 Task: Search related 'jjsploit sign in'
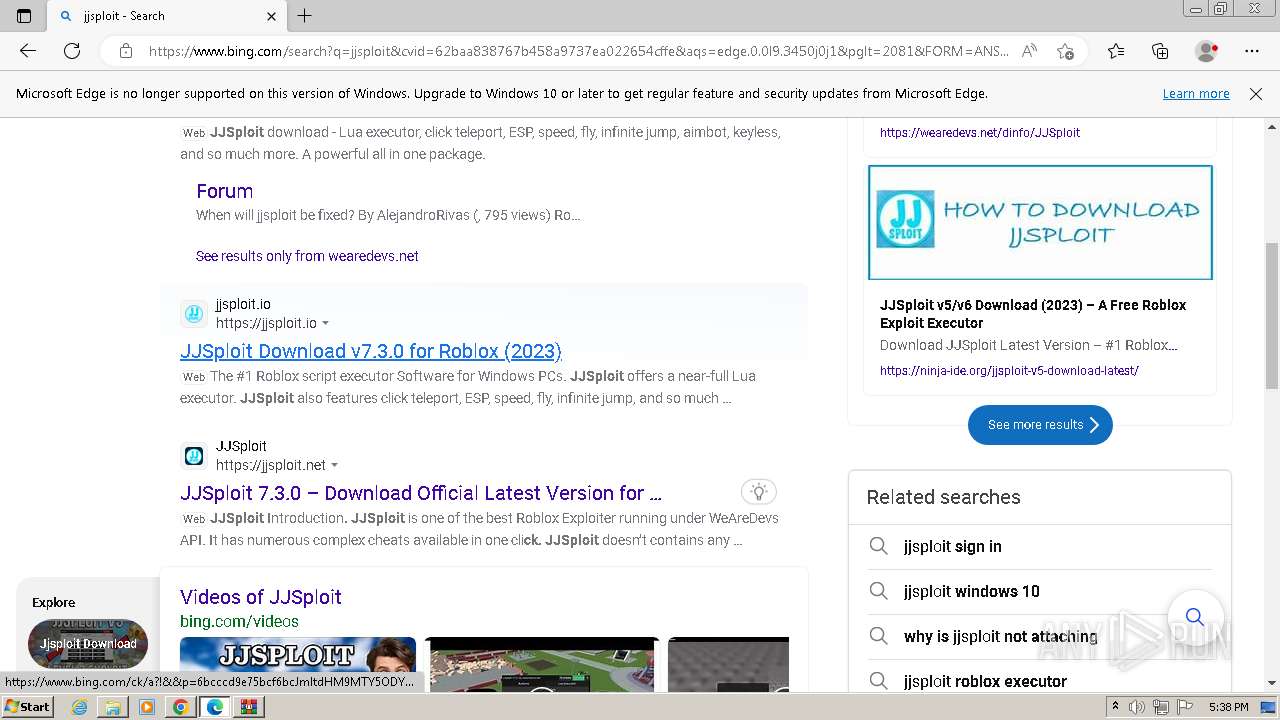point(952,546)
